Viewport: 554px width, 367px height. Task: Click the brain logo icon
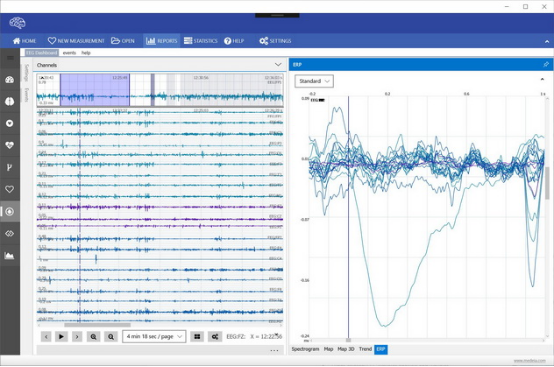(x=17, y=23)
